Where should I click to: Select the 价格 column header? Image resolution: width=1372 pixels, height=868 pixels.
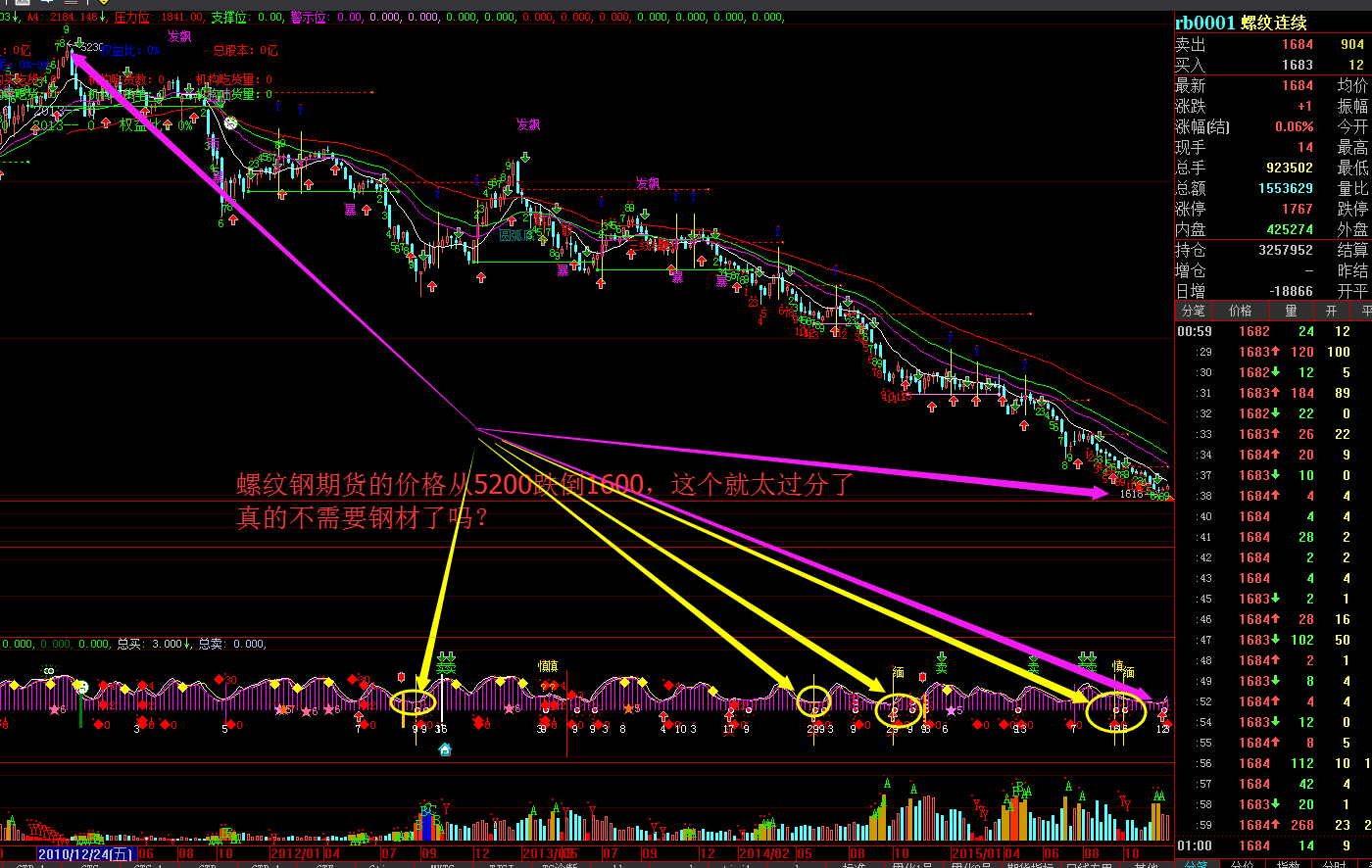point(1241,311)
